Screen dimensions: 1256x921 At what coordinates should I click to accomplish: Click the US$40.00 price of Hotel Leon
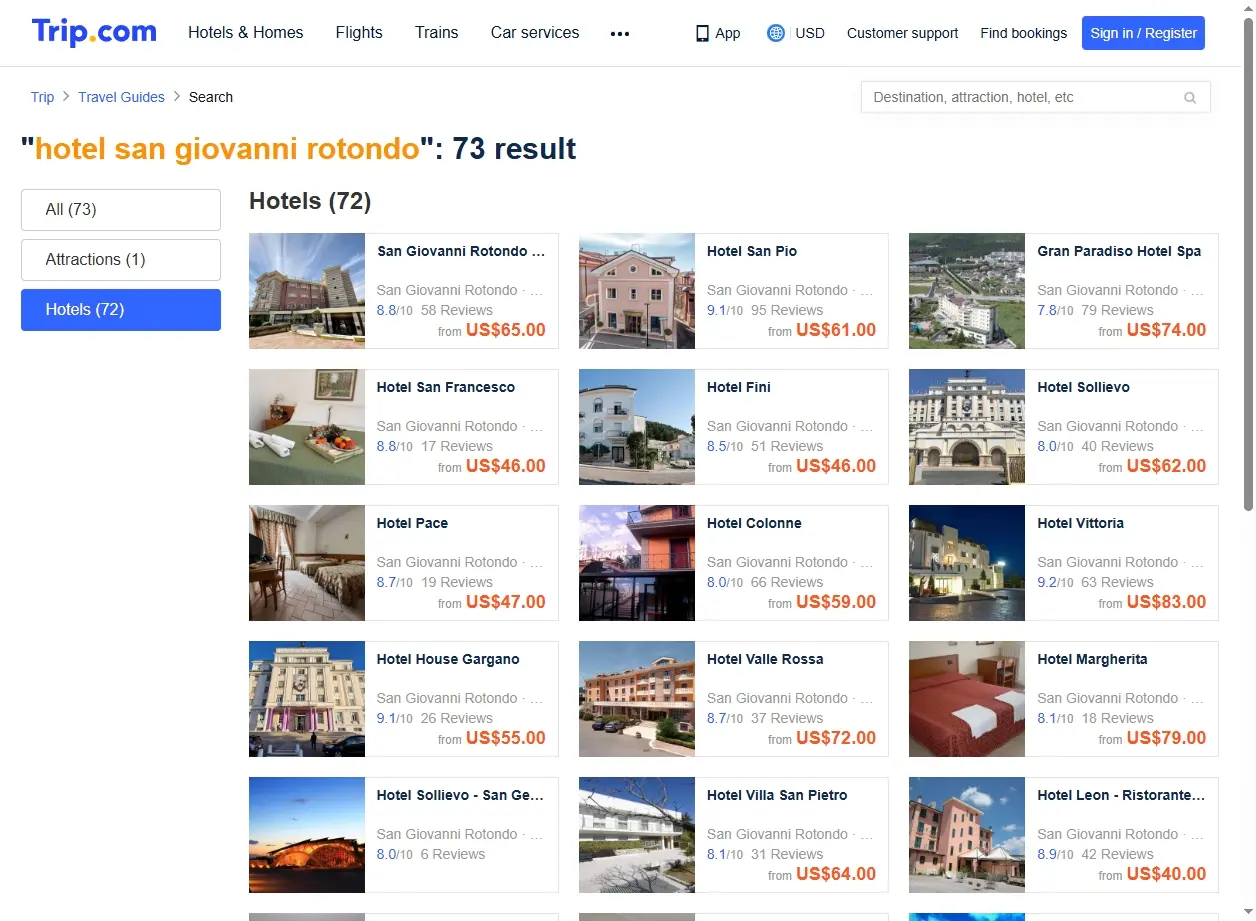[1166, 874]
